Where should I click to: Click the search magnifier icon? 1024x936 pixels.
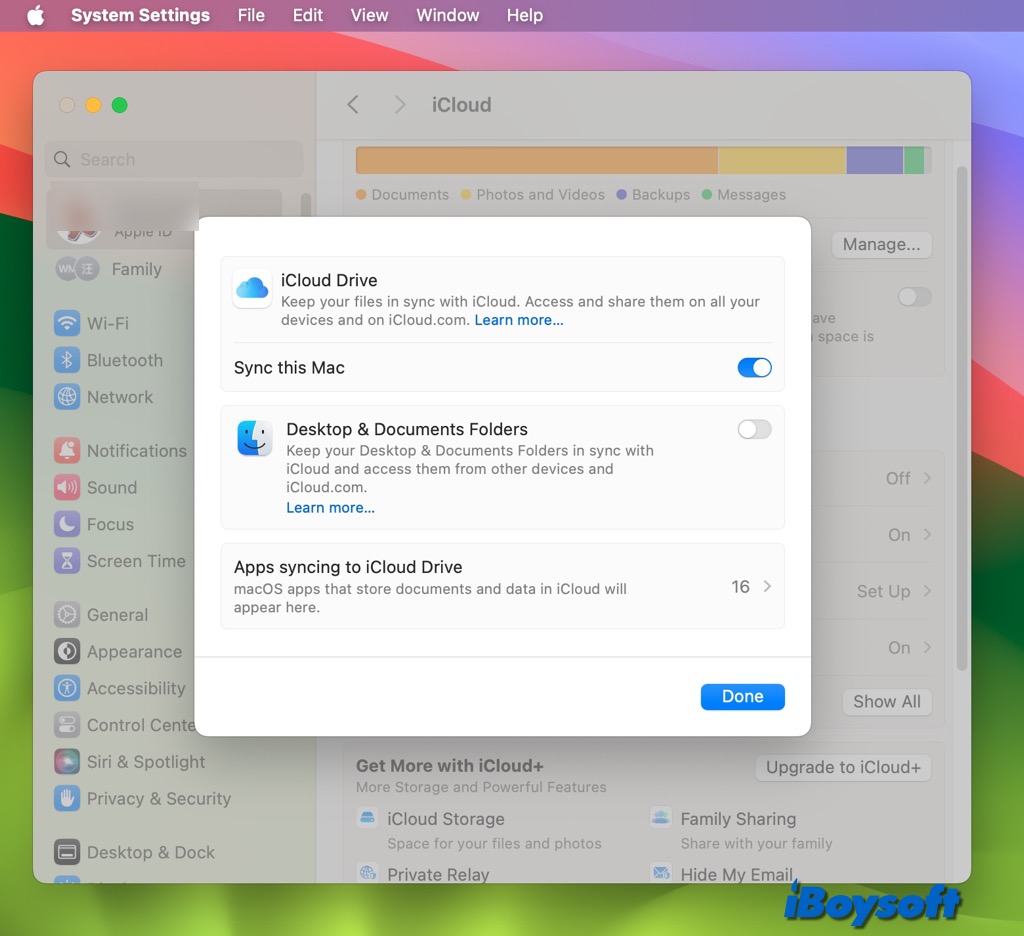(x=62, y=159)
